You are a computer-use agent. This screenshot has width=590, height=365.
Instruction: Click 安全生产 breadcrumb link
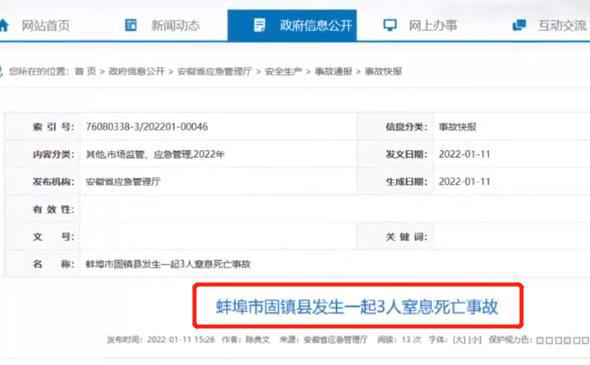point(283,71)
